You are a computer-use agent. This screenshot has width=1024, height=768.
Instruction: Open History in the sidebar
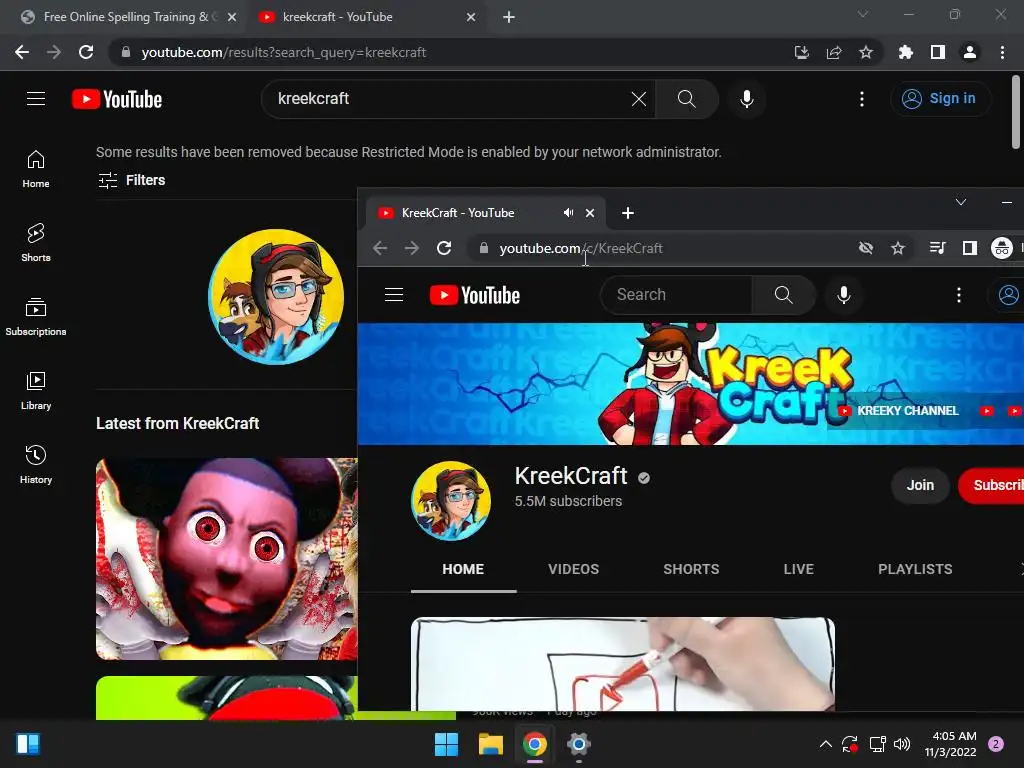click(36, 464)
